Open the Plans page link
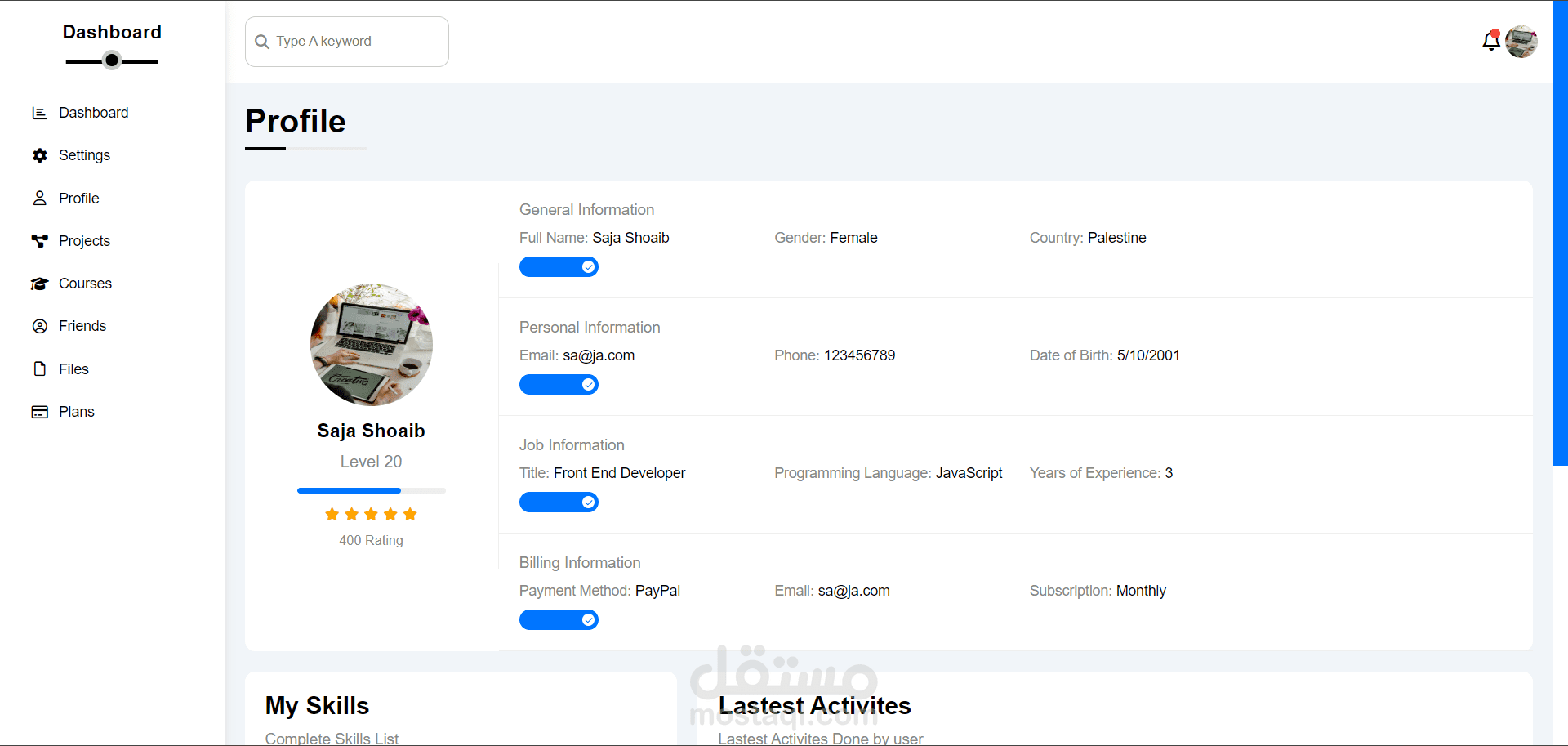The image size is (1568, 746). (77, 412)
